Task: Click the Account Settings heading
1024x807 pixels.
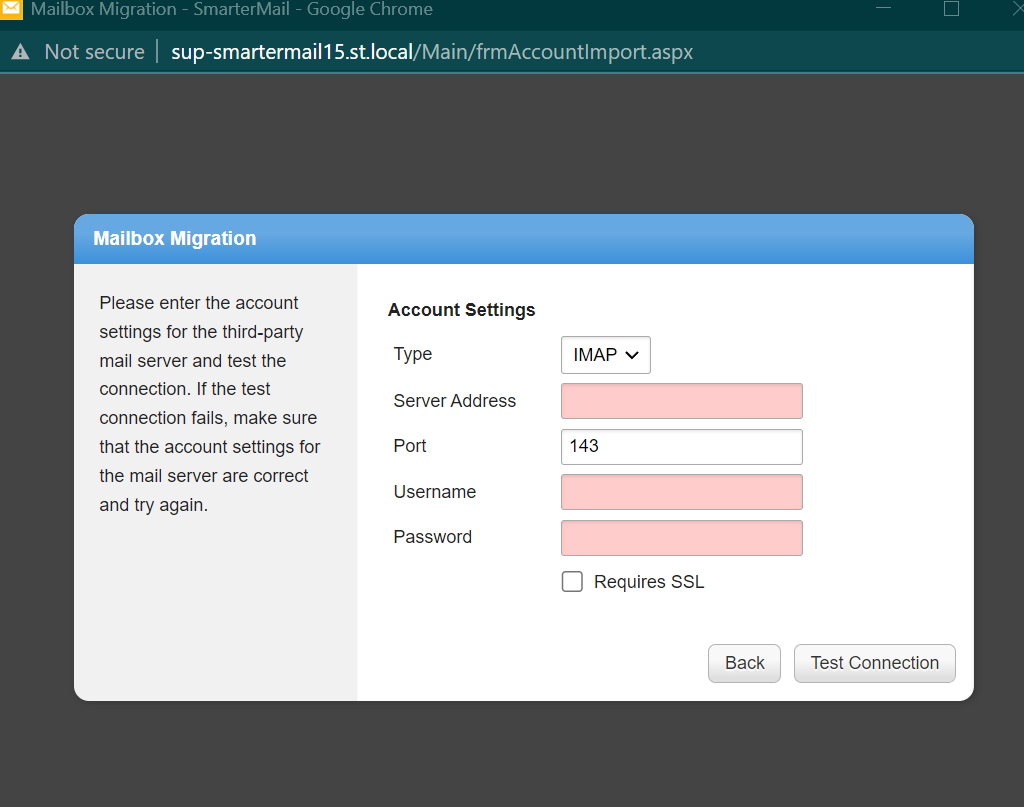Action: click(x=461, y=310)
